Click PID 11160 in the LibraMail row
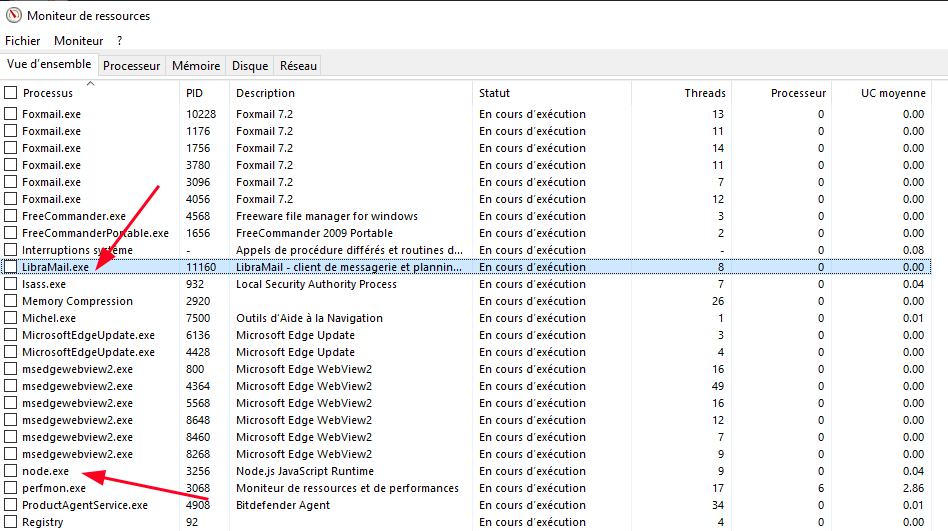Viewport: 948px width, 531px height. coord(201,267)
